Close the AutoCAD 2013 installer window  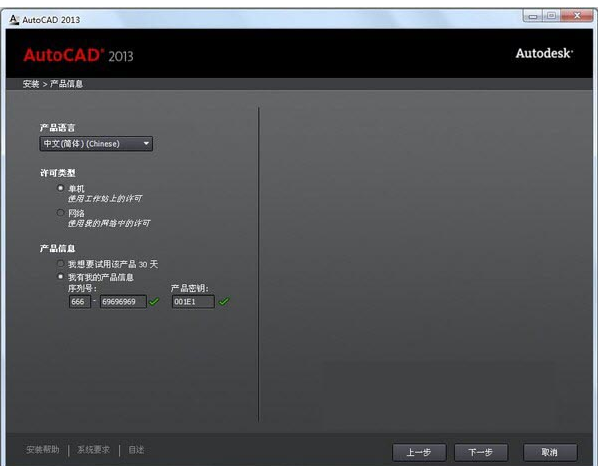577,16
